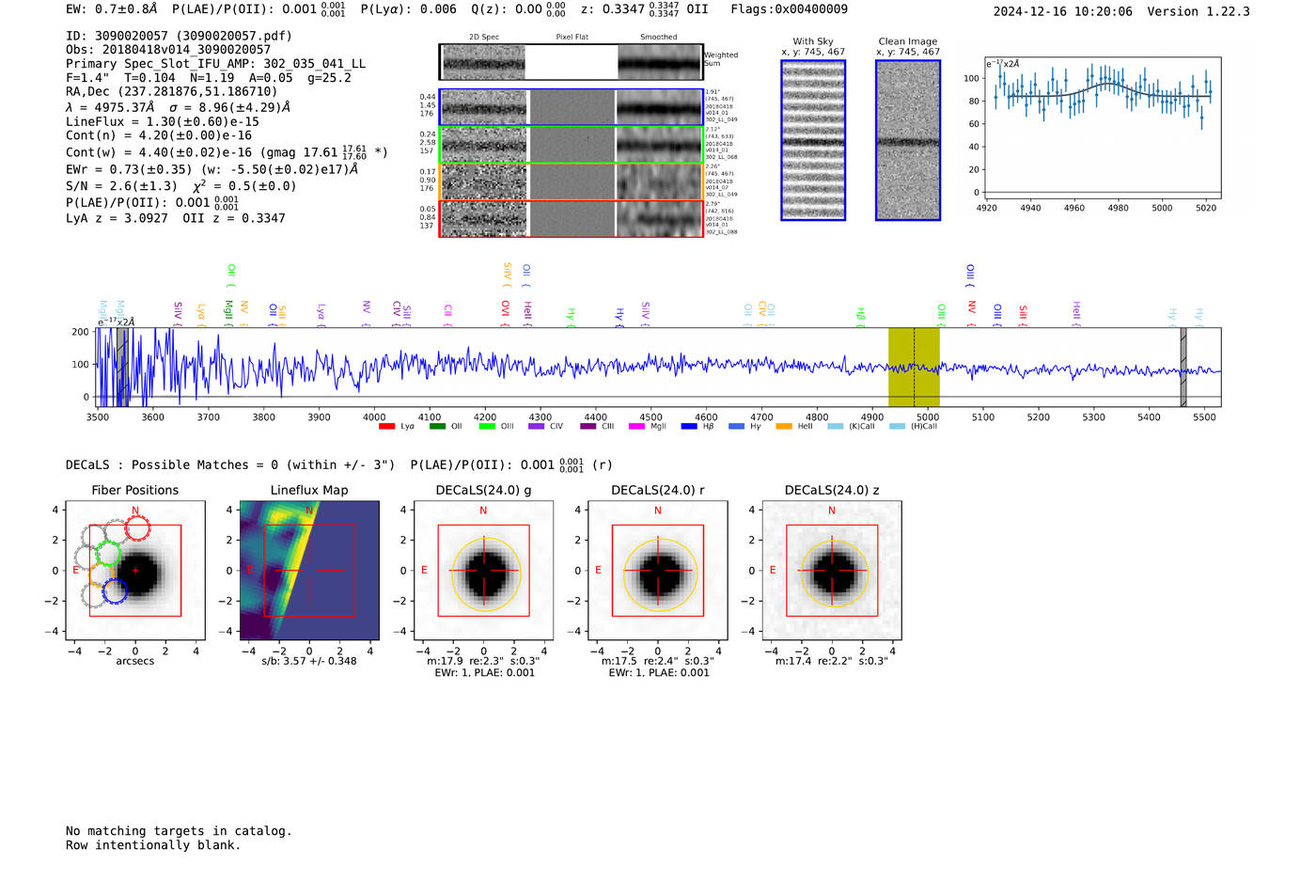Screen dimensions: 1316x896
Task: Click the blue Hβ legend swatch
Action: click(689, 427)
